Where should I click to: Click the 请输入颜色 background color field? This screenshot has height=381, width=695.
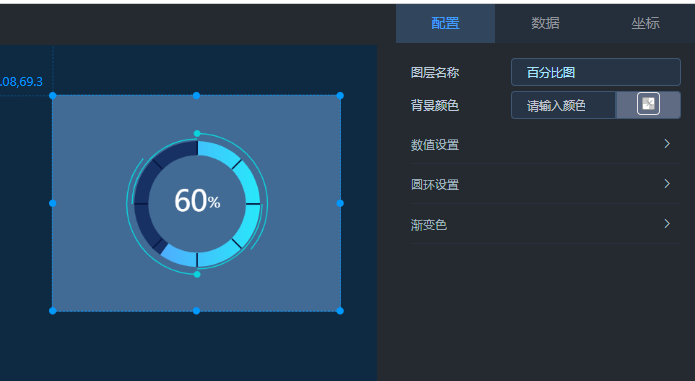click(563, 105)
